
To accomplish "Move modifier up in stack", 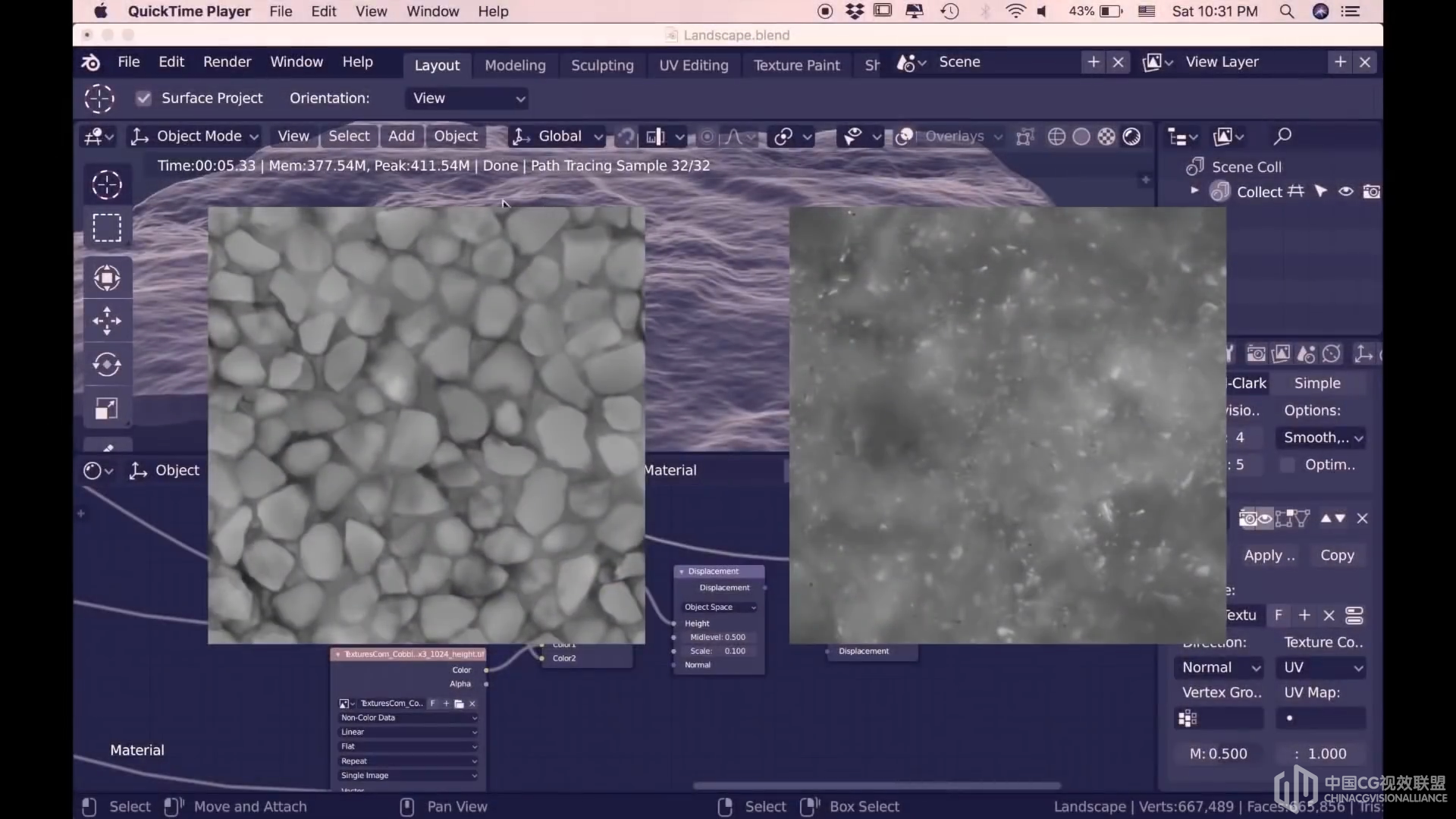I will (1326, 518).
